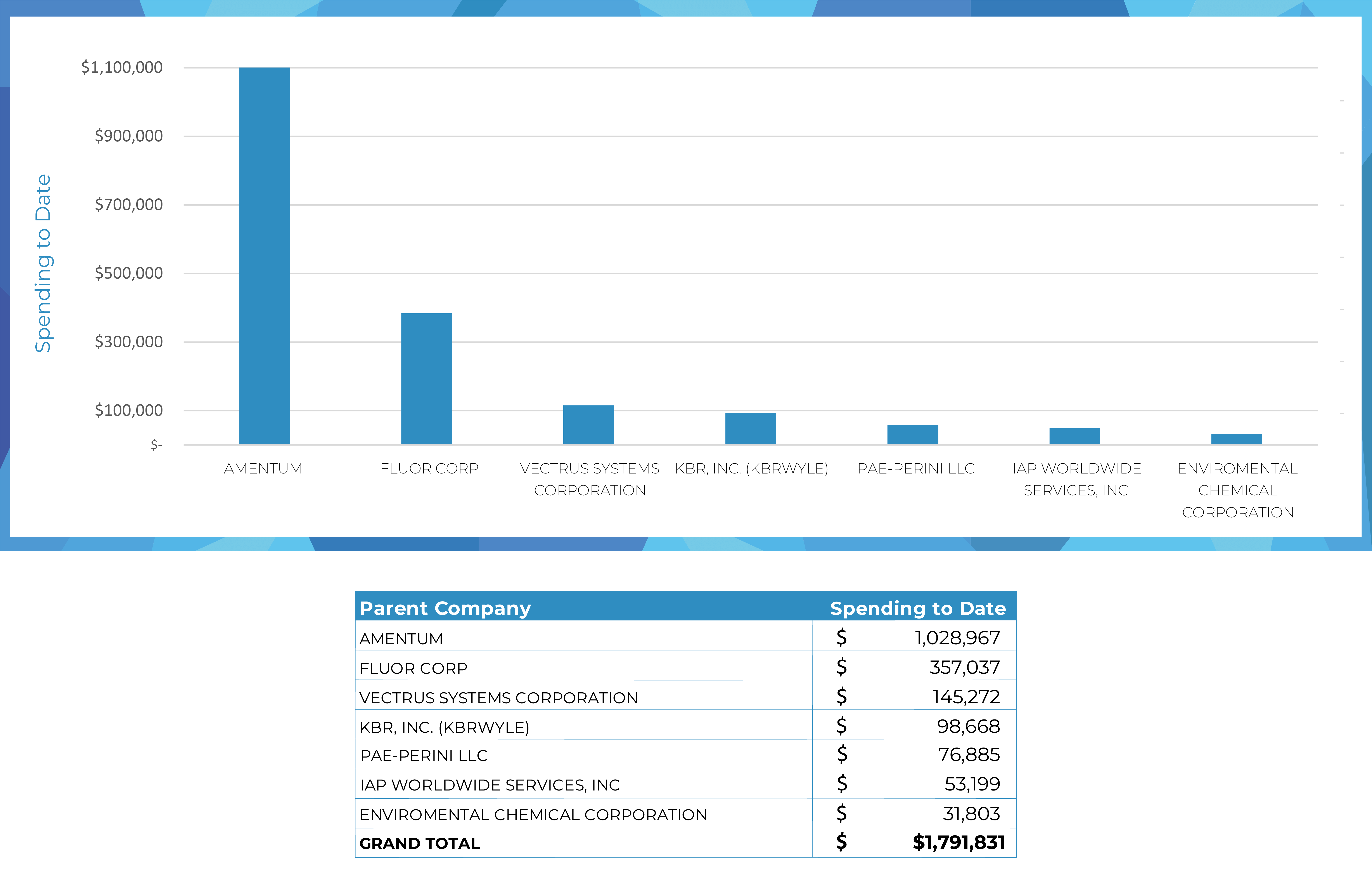The width and height of the screenshot is (1372, 884).
Task: Click the AMENTUM bar in the chart
Action: 265,256
